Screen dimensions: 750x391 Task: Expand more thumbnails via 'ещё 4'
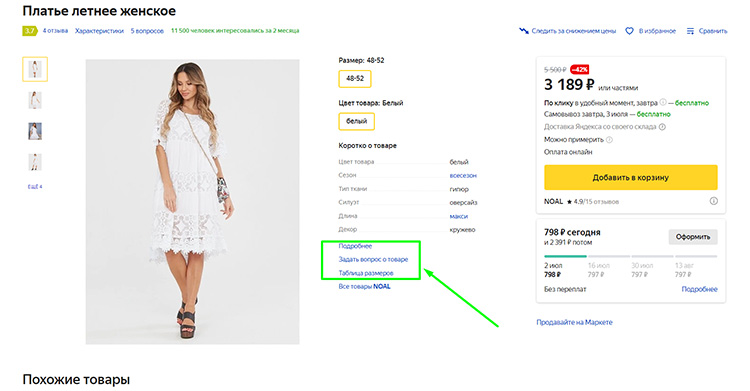click(x=35, y=187)
